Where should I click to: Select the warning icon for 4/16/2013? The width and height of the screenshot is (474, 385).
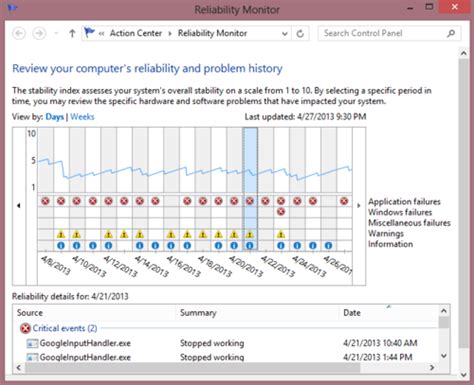pos(171,234)
